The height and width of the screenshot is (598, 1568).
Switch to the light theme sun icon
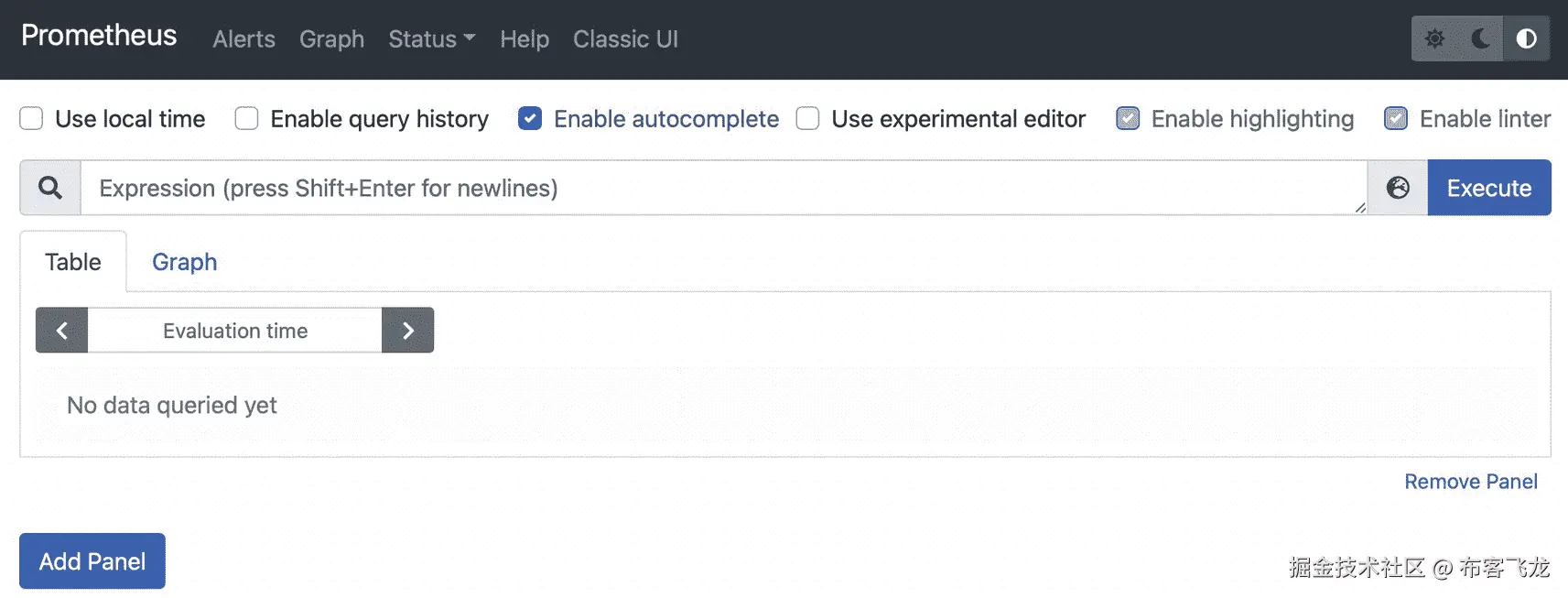pyautogui.click(x=1434, y=38)
